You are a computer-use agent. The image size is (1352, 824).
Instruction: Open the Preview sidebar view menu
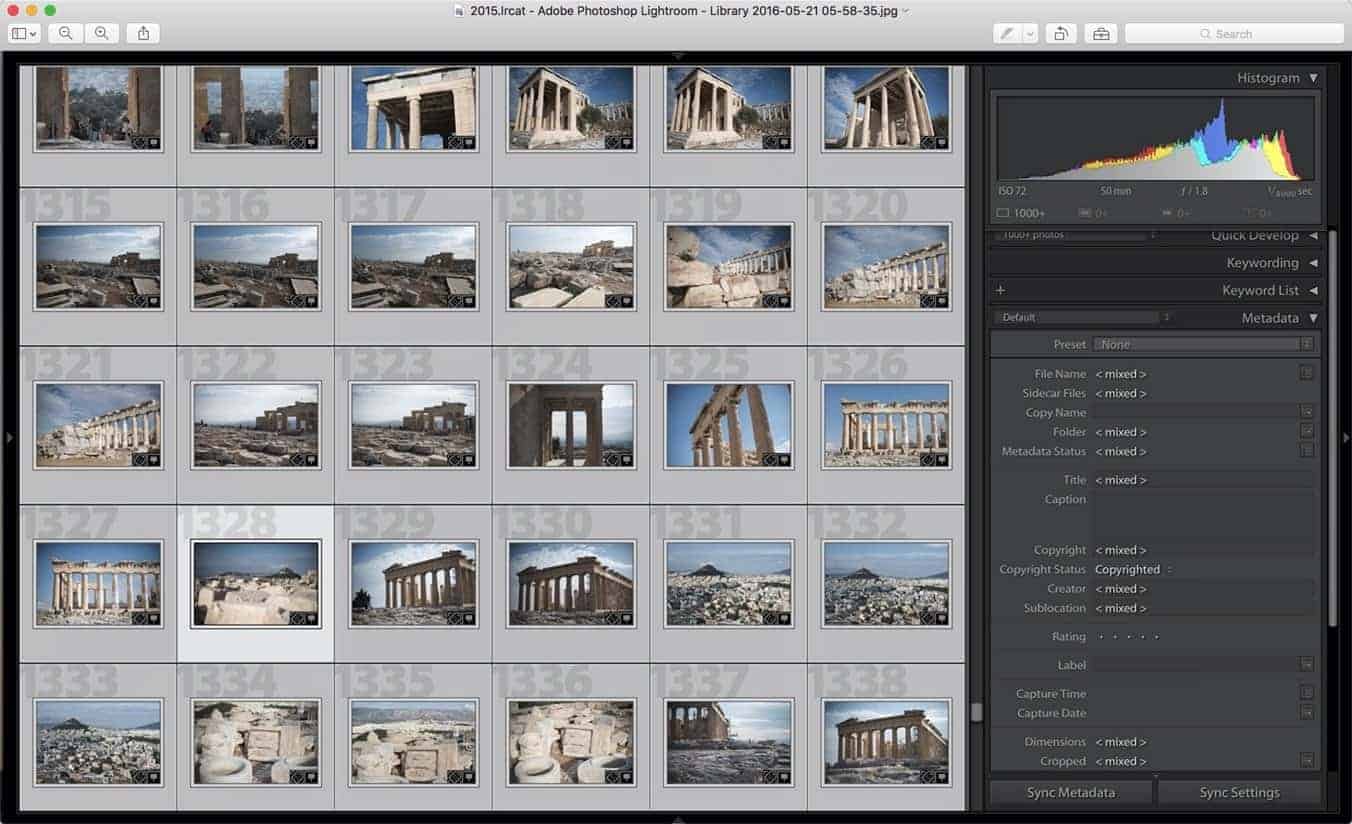23,33
